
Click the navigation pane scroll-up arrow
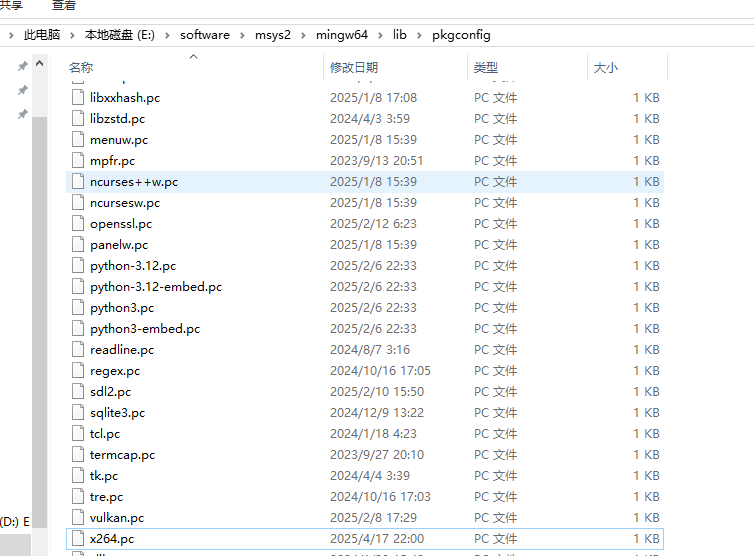pyautogui.click(x=39, y=63)
